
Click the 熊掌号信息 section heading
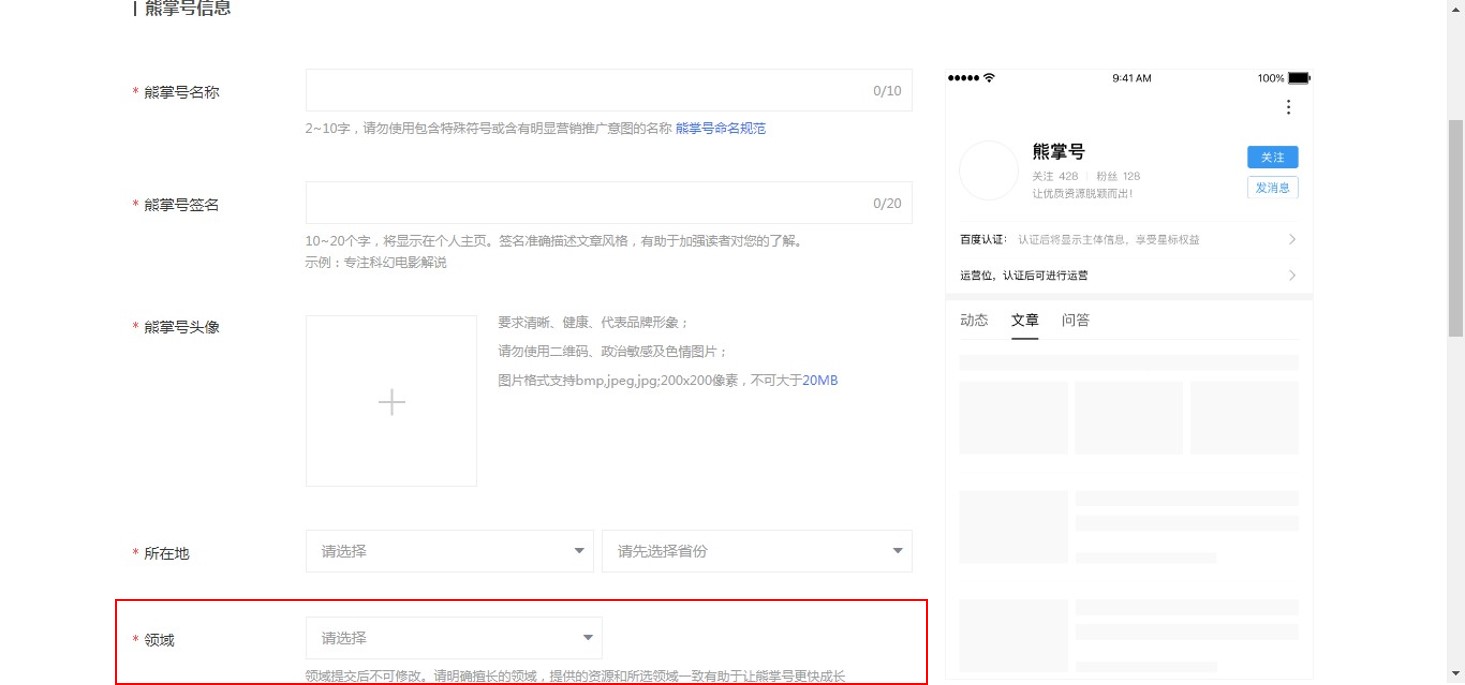(188, 9)
